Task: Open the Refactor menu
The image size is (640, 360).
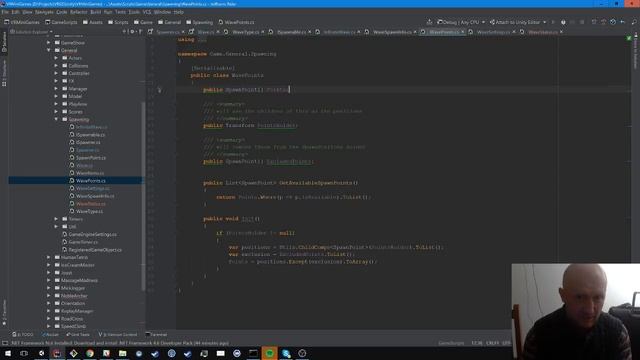Action: click(x=79, y=12)
